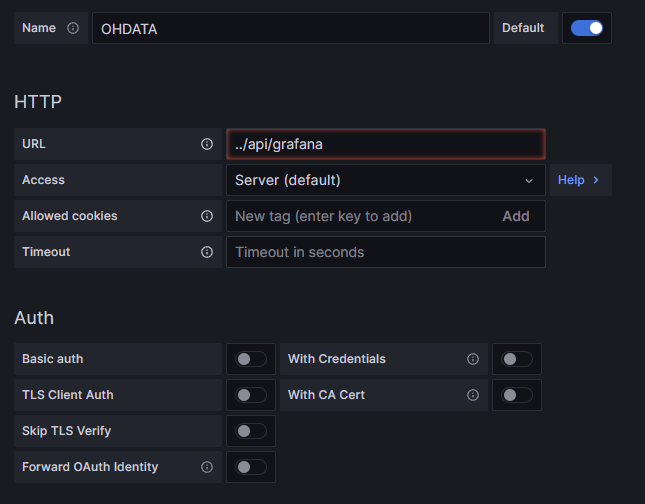Open the Access Server (default) dropdown
The width and height of the screenshot is (645, 504).
[386, 180]
